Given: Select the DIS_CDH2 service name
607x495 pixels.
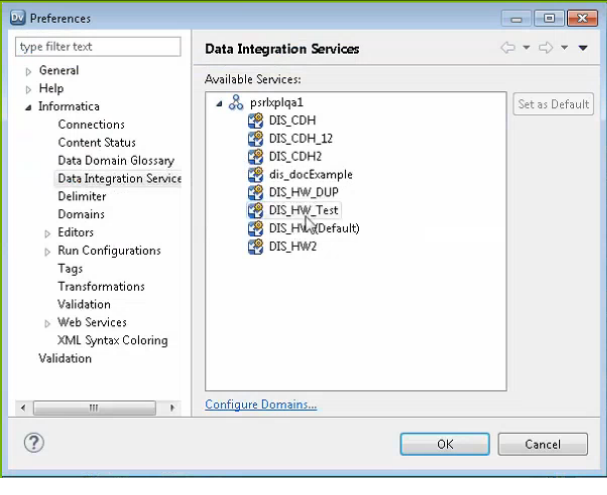Looking at the screenshot, I should pyautogui.click(x=295, y=156).
